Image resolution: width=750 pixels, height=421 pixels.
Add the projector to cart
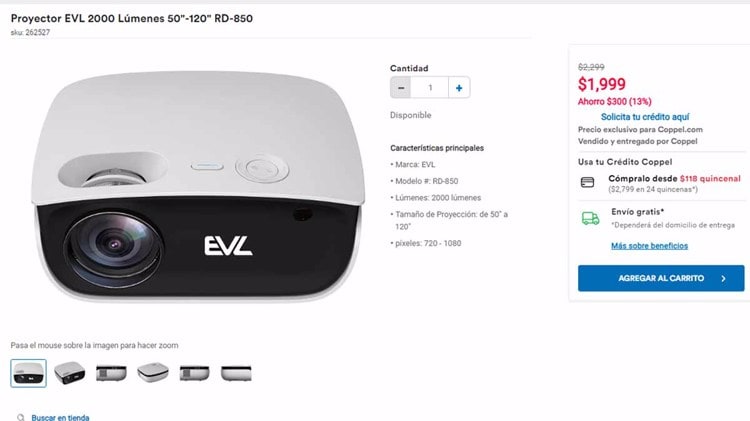pos(661,278)
